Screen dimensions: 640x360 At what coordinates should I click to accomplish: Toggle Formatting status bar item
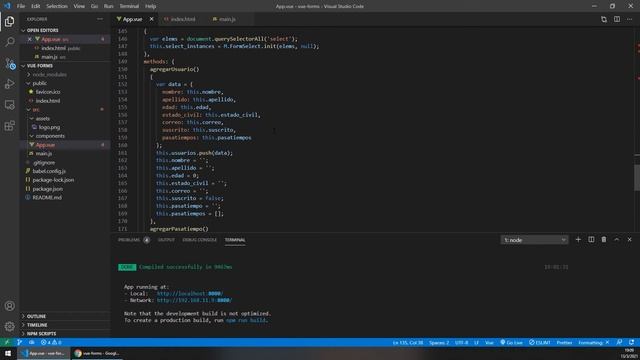(593, 342)
